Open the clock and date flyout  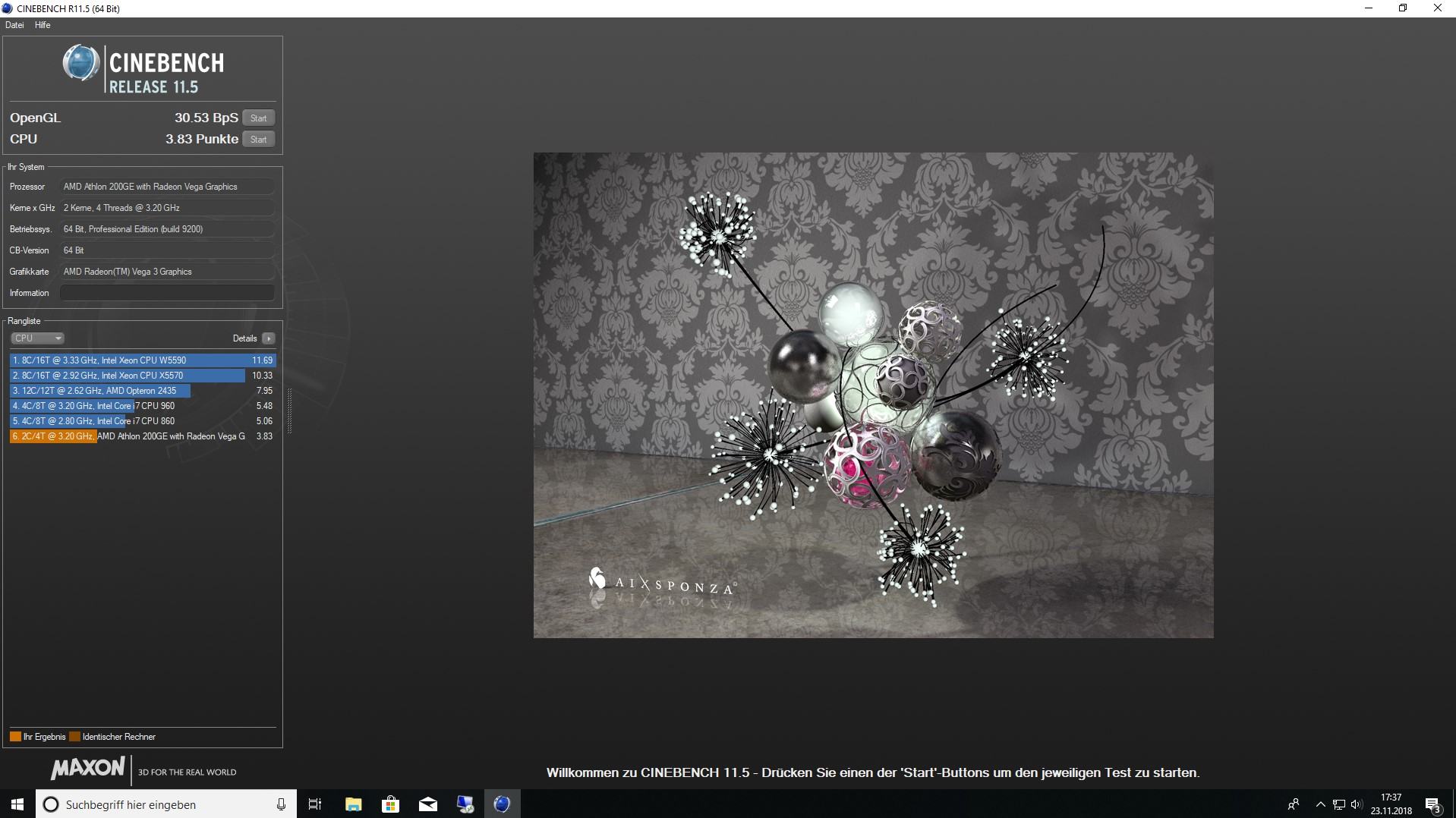(1391, 804)
